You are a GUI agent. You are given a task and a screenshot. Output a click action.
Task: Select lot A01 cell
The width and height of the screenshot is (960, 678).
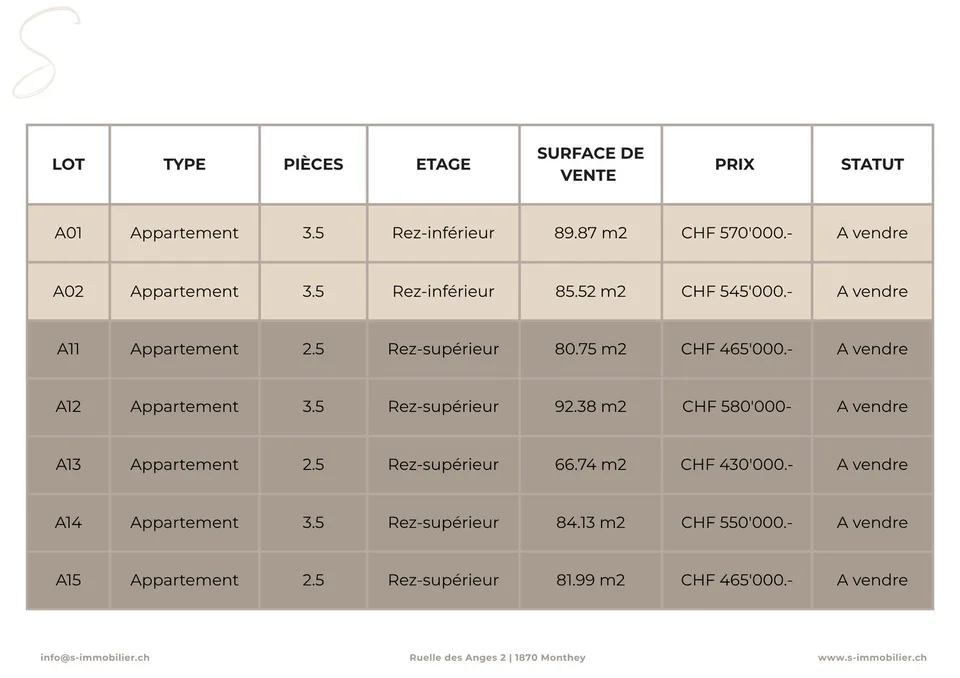pos(68,233)
